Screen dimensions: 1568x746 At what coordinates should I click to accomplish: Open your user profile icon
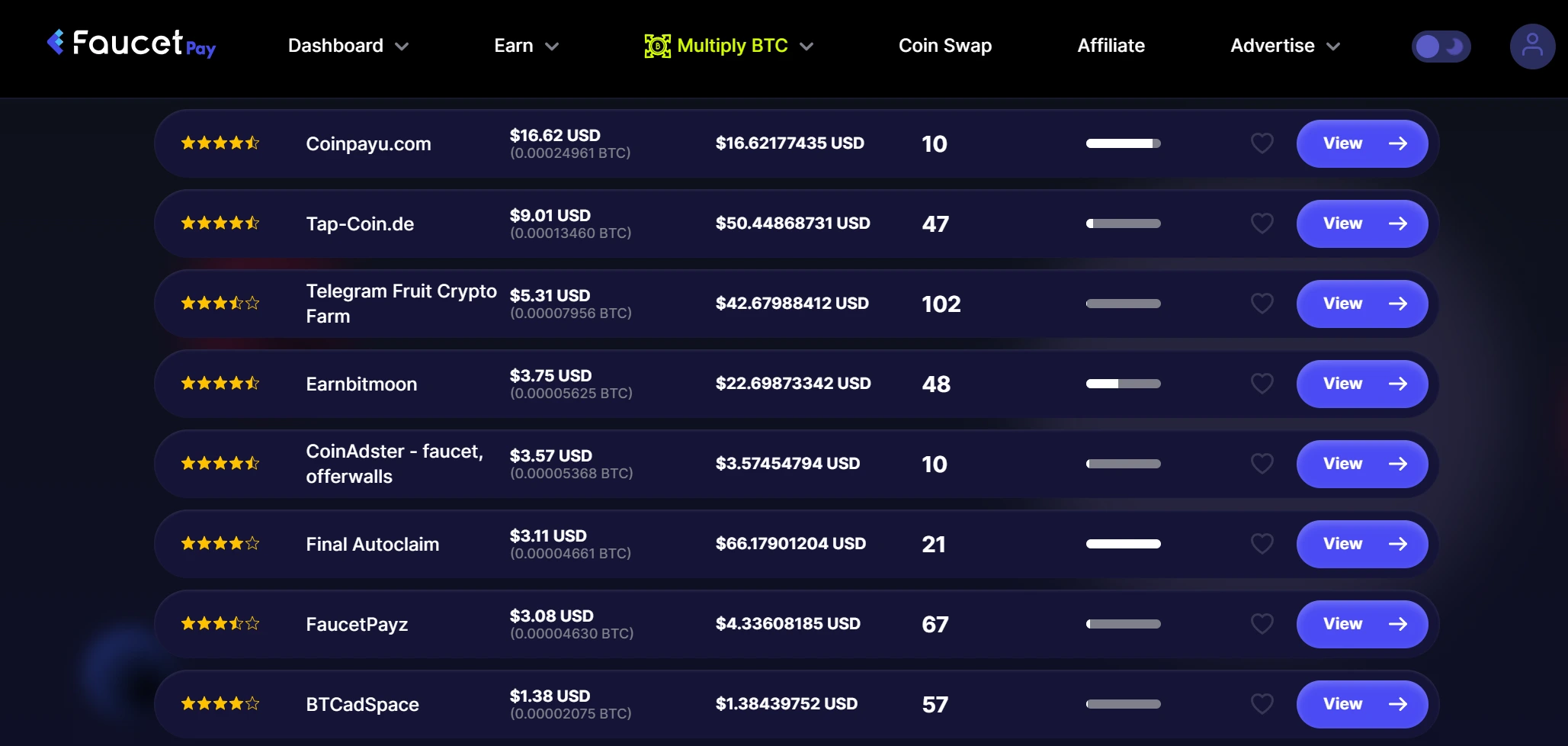pos(1532,46)
